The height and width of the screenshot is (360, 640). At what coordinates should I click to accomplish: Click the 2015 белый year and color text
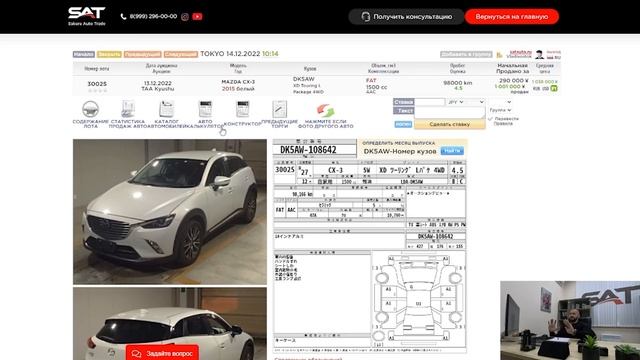coord(238,89)
